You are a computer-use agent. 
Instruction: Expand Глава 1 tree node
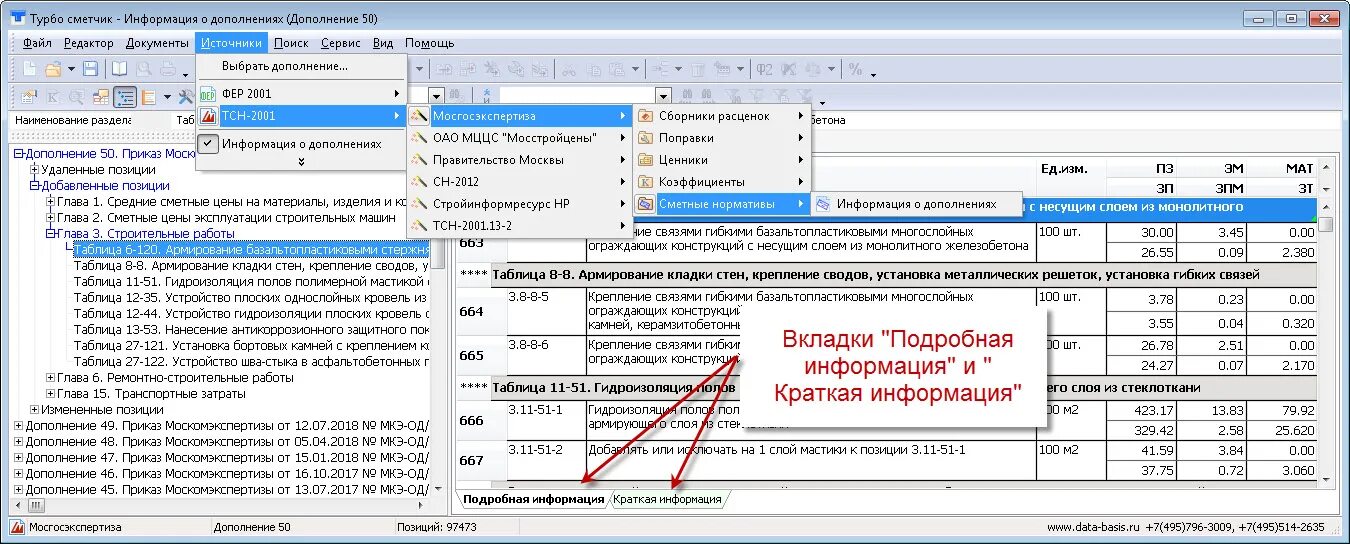pos(50,202)
